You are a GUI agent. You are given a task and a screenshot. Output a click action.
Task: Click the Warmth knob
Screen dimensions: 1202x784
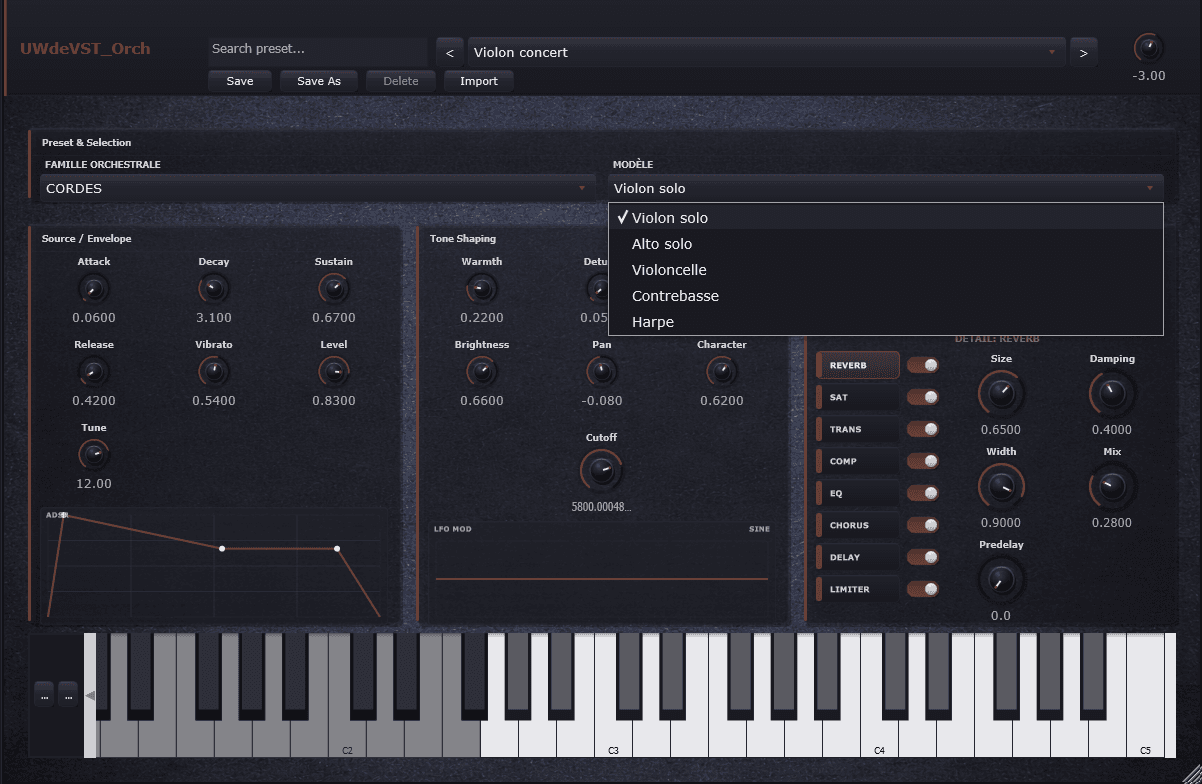click(x=481, y=290)
